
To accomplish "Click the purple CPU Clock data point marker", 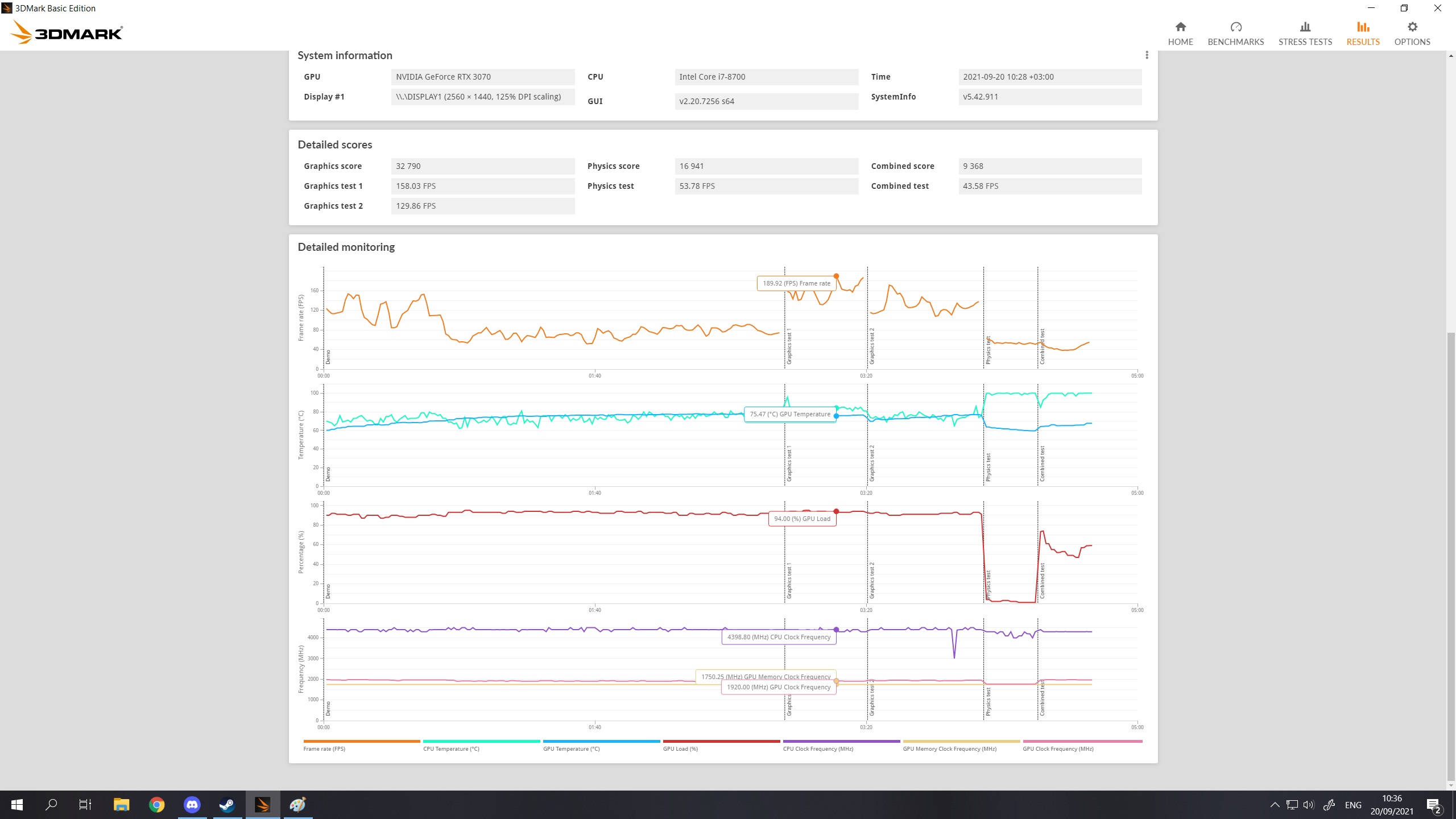I will (836, 630).
